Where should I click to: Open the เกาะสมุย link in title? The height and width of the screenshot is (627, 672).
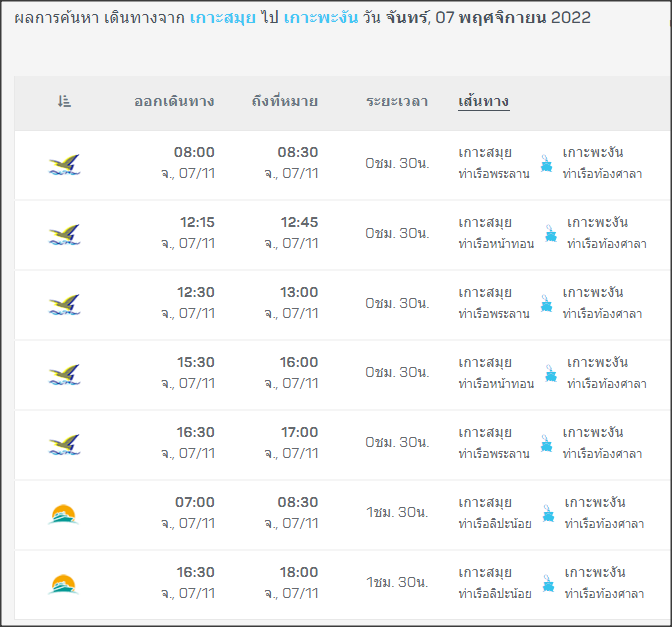(222, 18)
